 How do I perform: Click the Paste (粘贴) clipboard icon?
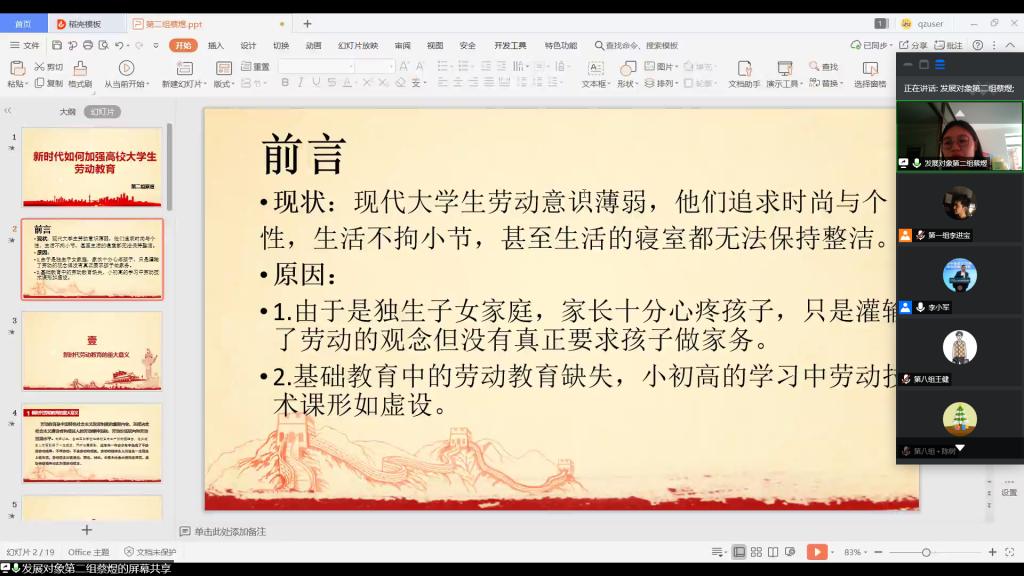click(x=16, y=68)
